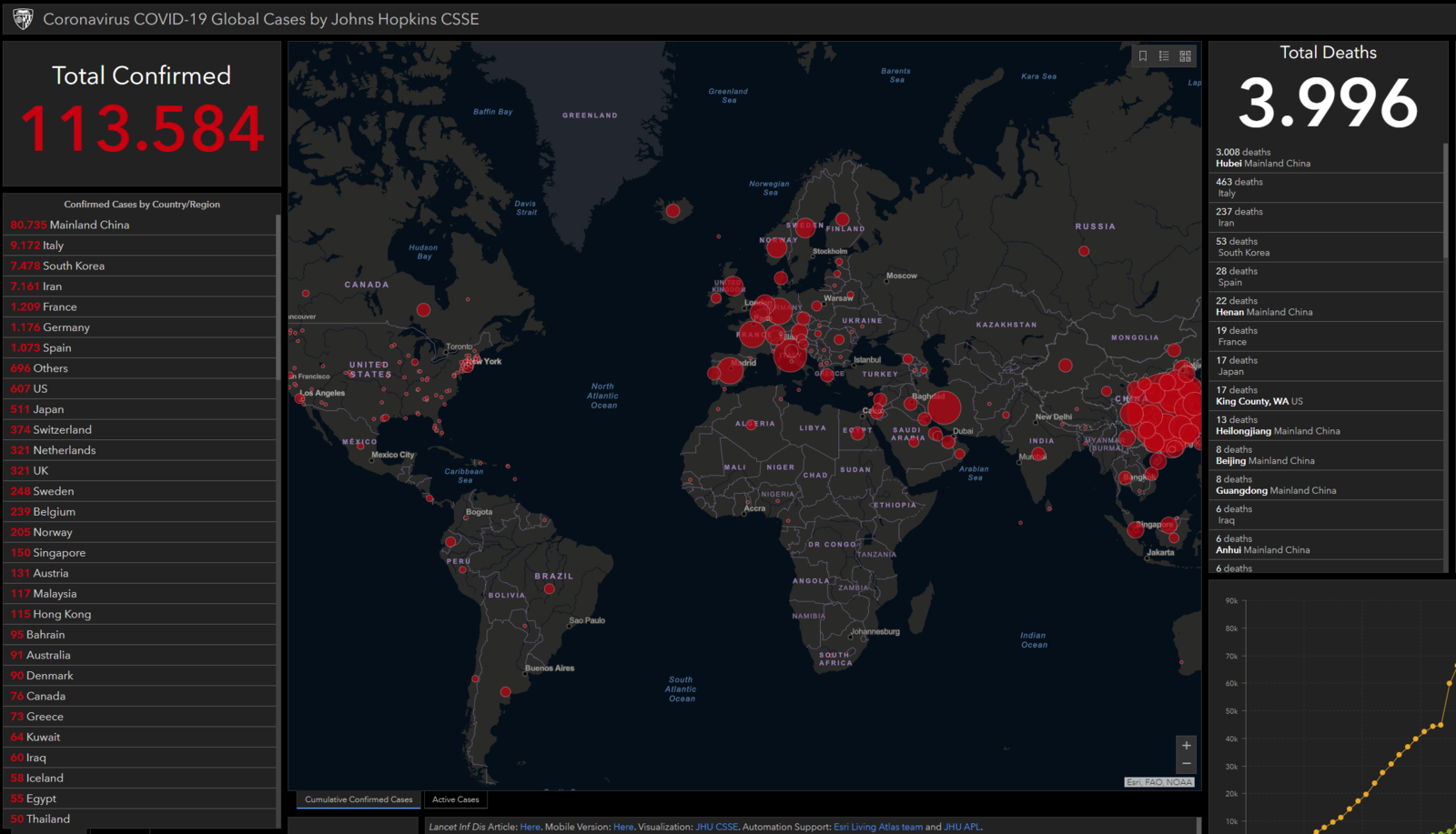Select Kuwait row with 64 cases

click(x=139, y=737)
